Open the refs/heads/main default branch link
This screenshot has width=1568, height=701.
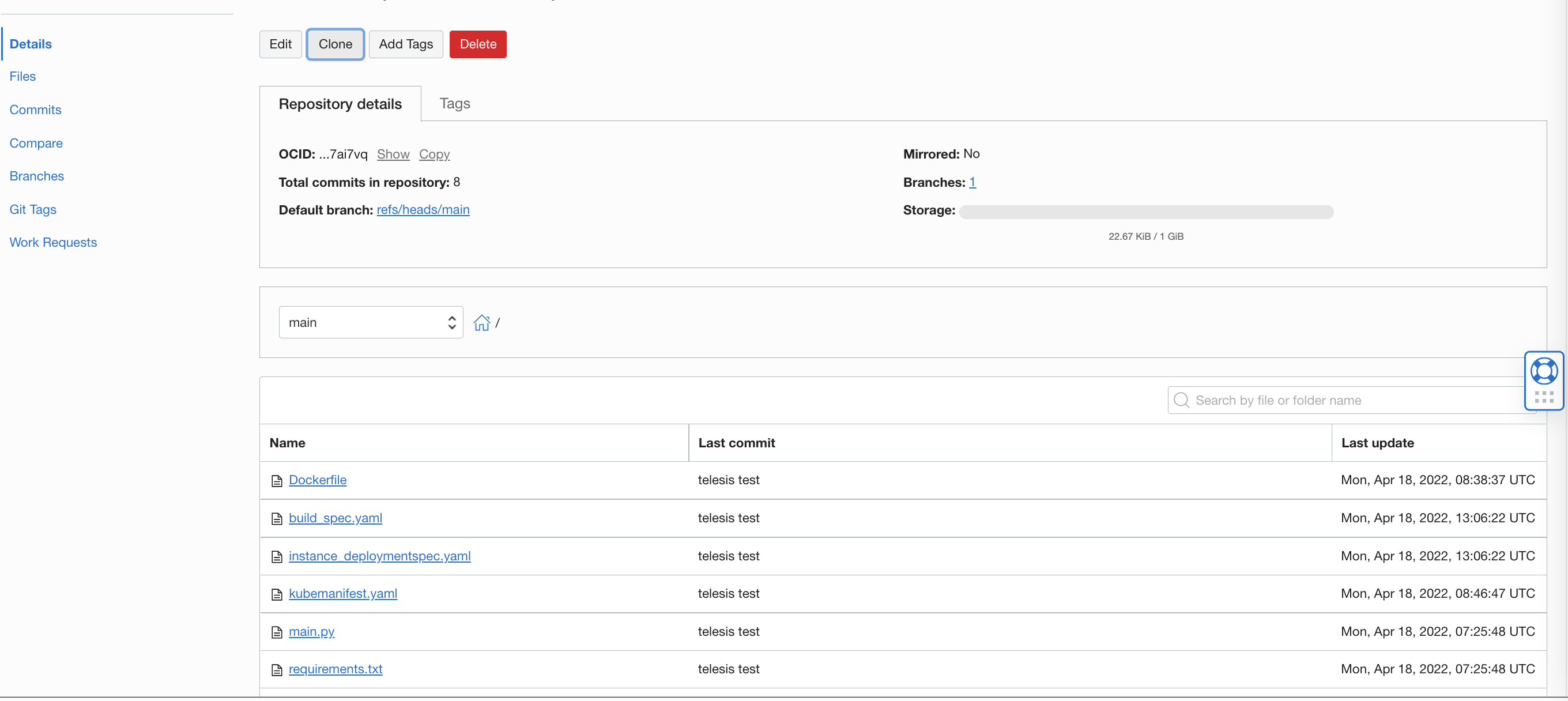click(423, 210)
